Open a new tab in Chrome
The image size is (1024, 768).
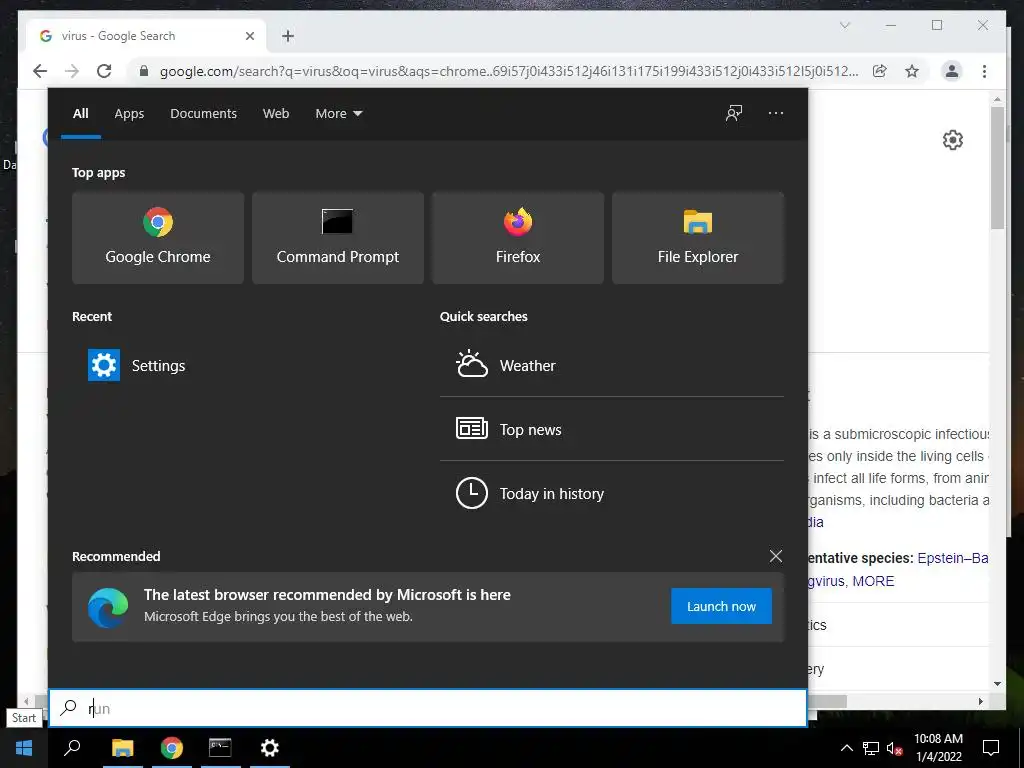pos(288,37)
